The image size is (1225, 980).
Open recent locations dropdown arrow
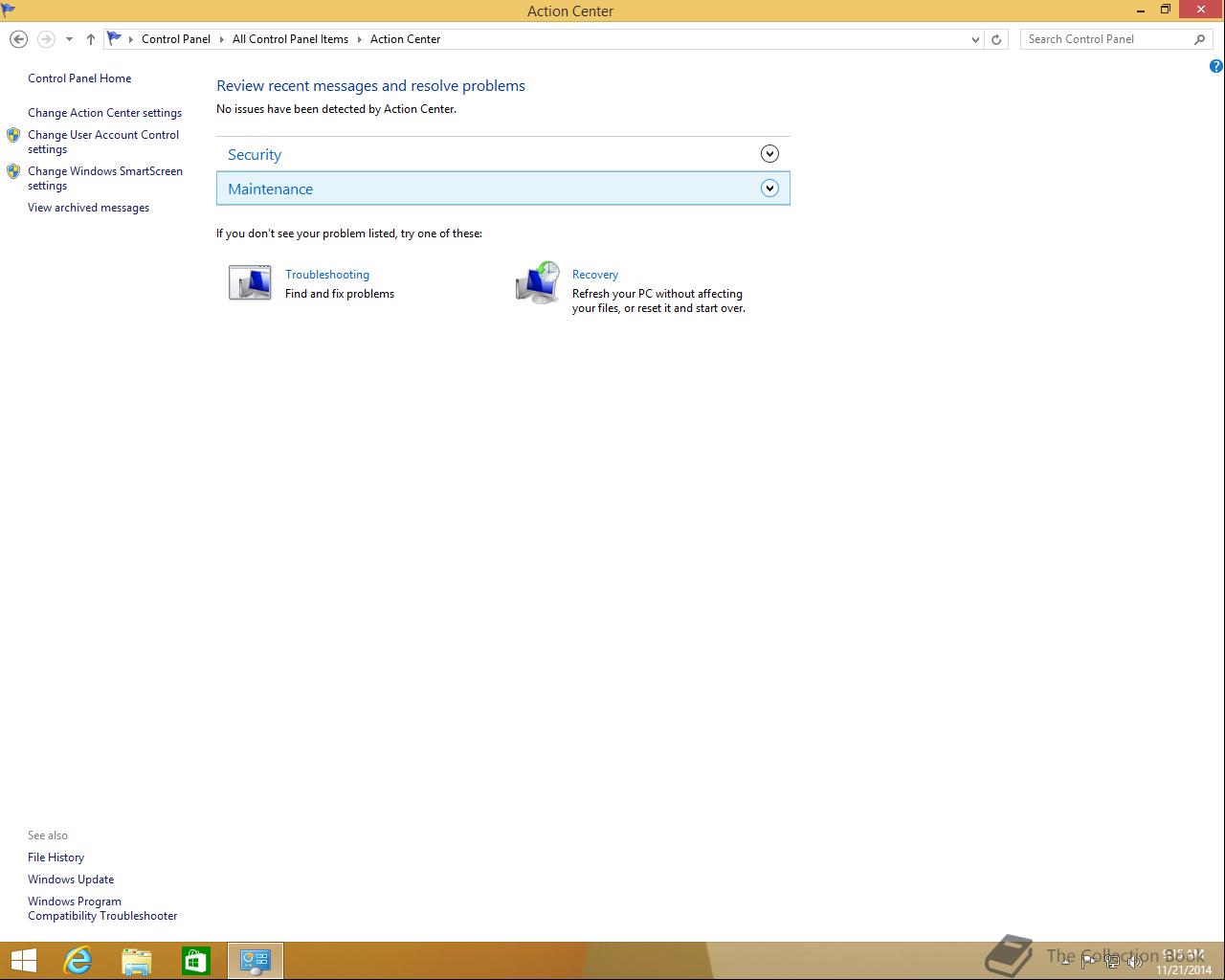click(x=69, y=39)
